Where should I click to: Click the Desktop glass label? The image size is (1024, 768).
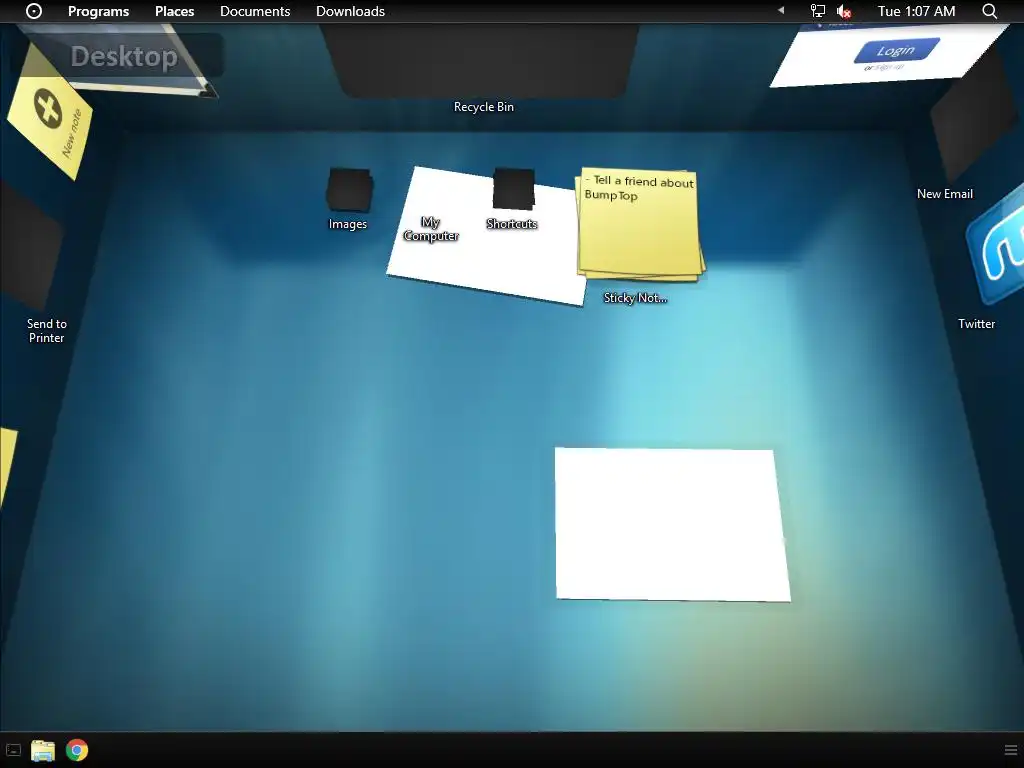point(124,57)
